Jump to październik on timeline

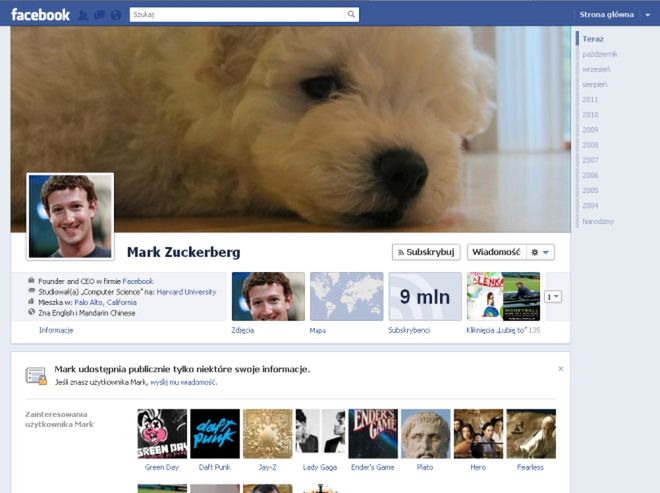[x=600, y=54]
